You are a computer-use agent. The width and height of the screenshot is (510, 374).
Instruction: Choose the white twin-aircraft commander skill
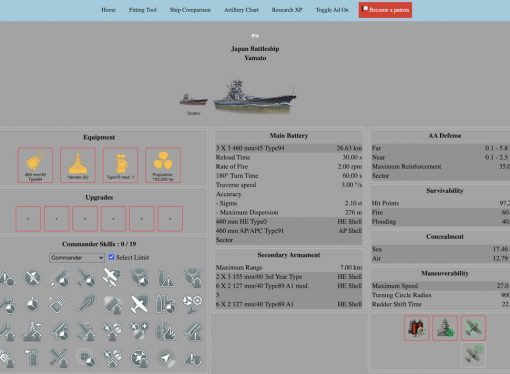tap(112, 278)
